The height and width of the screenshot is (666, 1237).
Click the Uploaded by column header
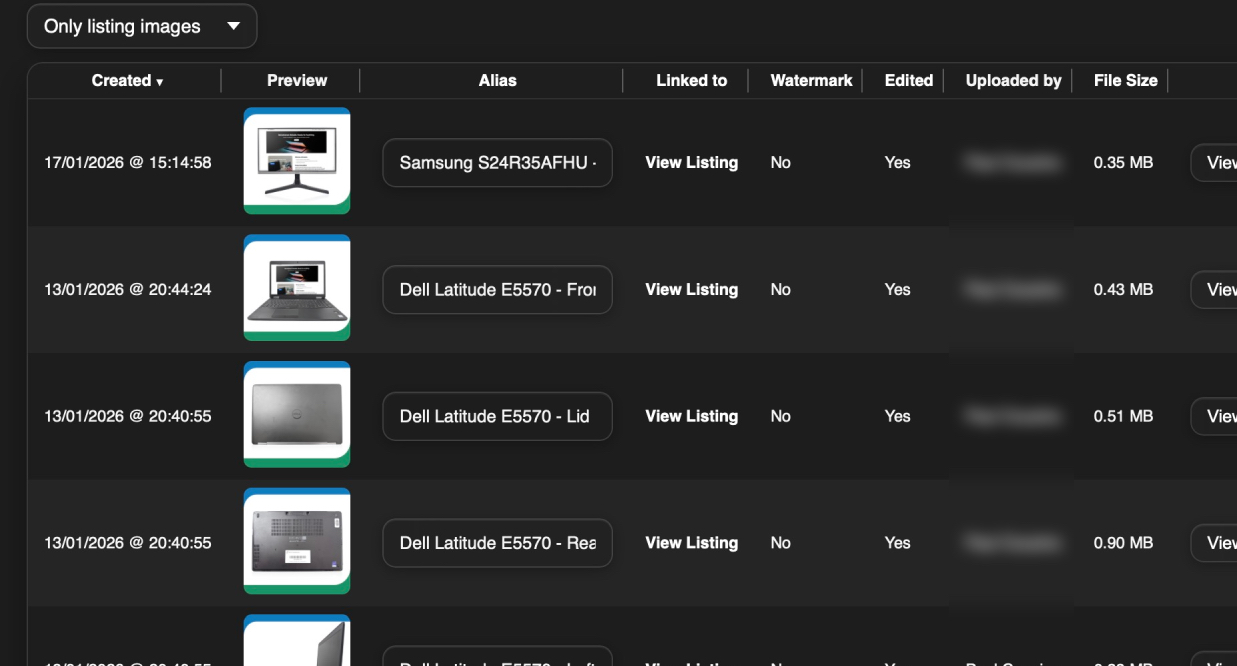click(1011, 81)
